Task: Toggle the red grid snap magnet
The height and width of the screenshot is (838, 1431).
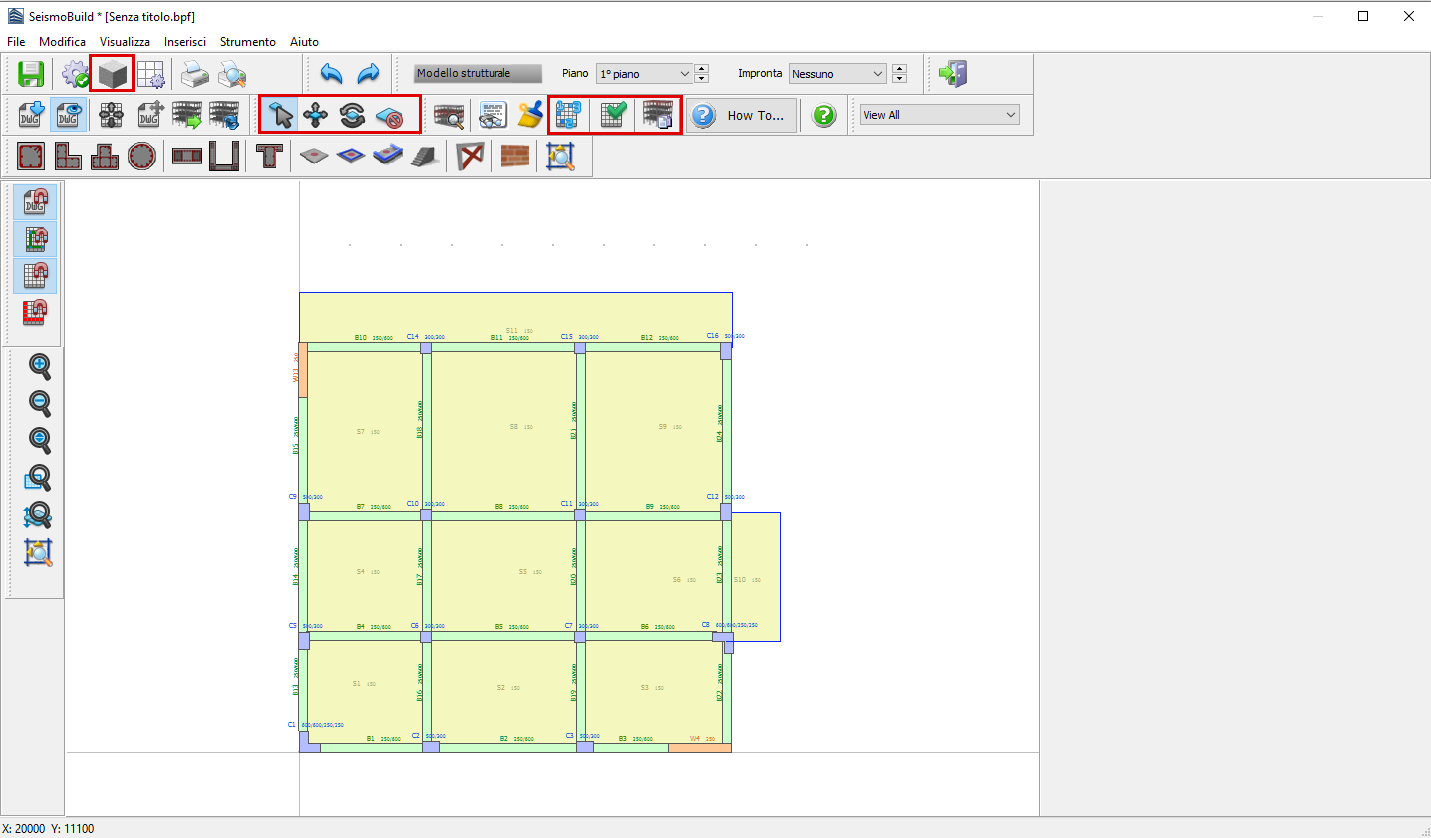Action: [x=36, y=312]
